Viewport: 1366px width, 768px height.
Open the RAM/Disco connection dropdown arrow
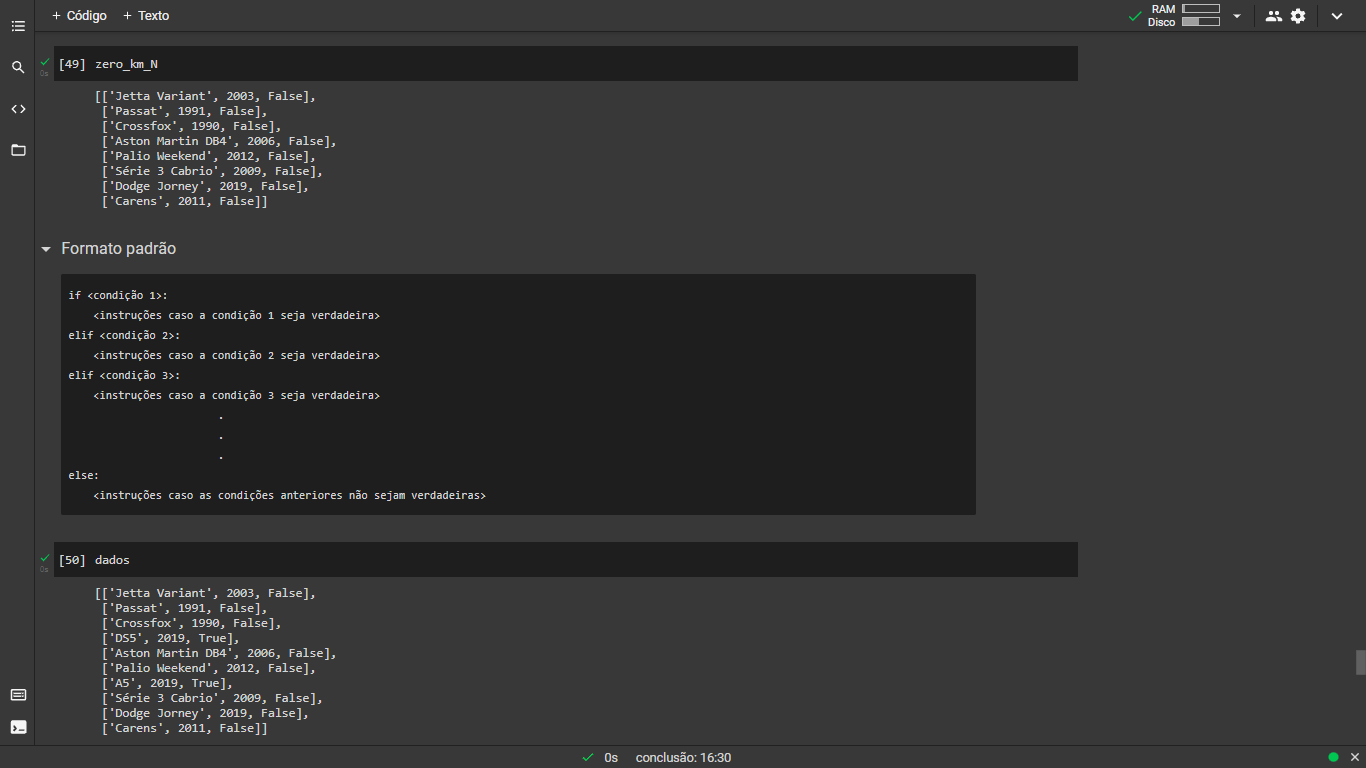(x=1237, y=16)
